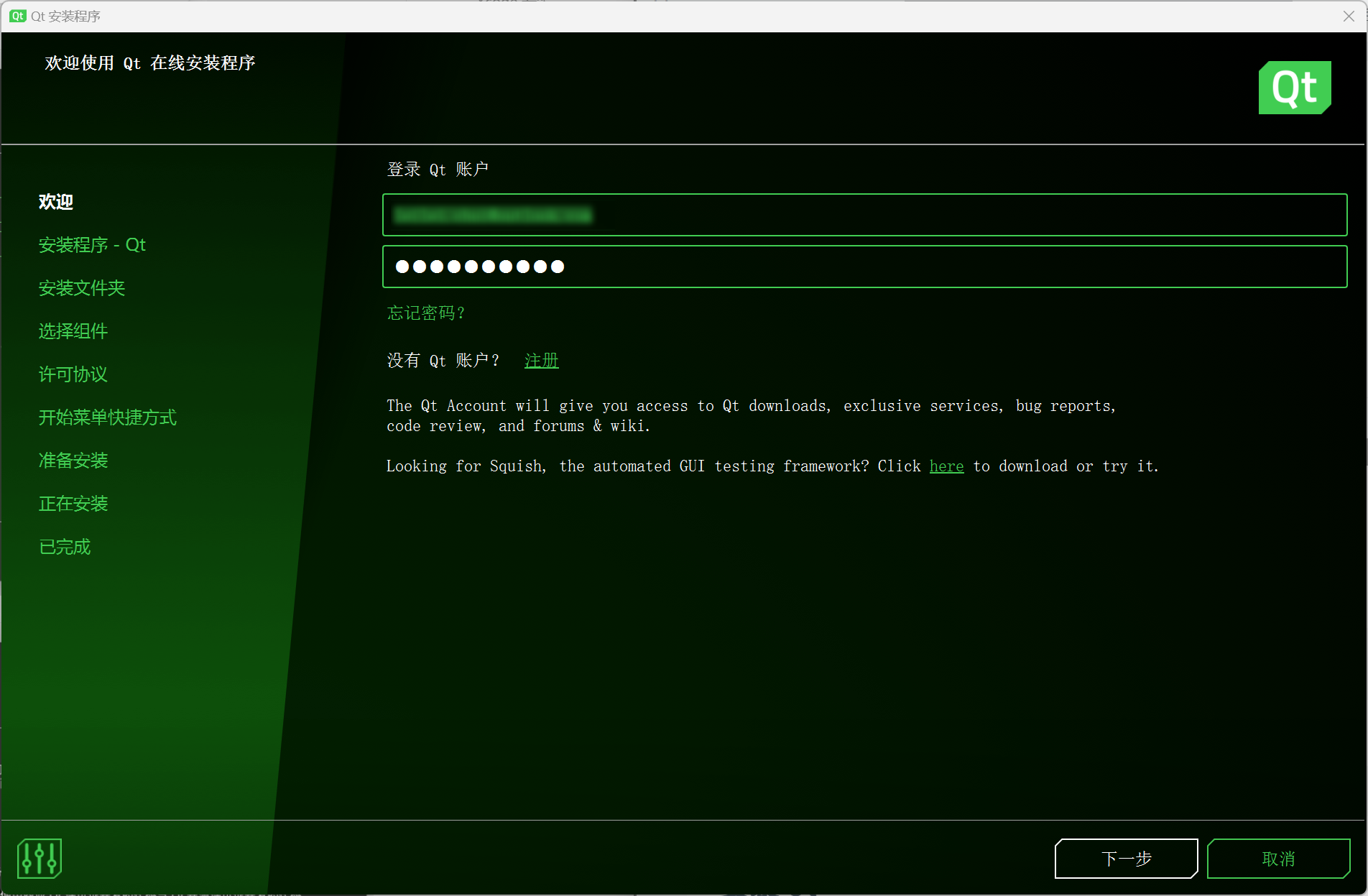Click the 欢迎使用 Qt 在线安装程序 header text
Screen dimensions: 1368x896
[x=150, y=63]
